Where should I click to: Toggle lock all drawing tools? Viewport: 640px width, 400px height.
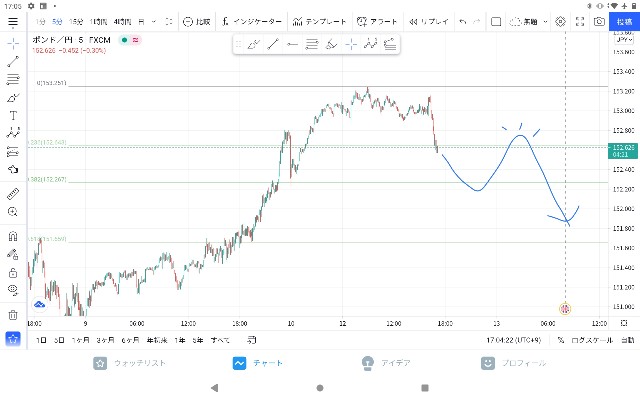(x=13, y=272)
